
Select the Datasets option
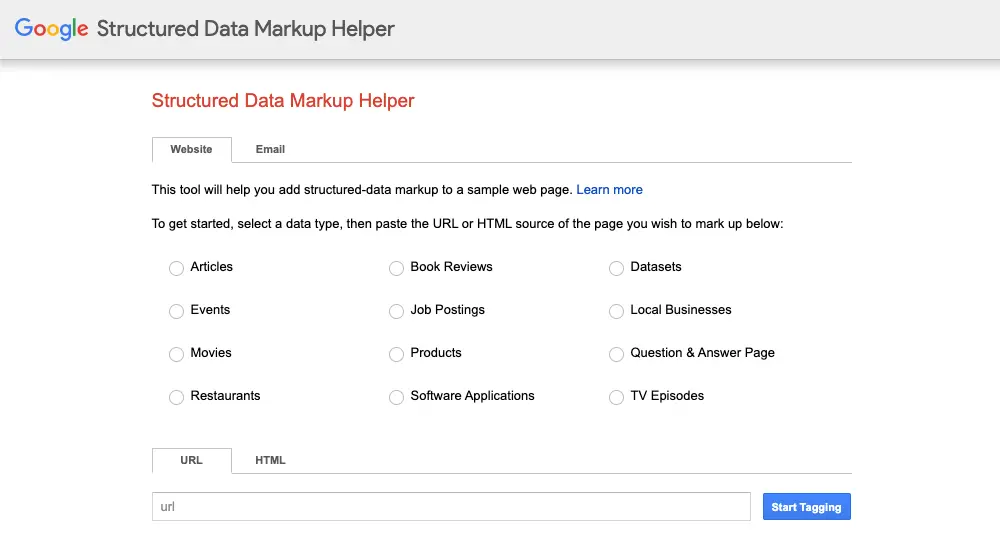point(617,268)
